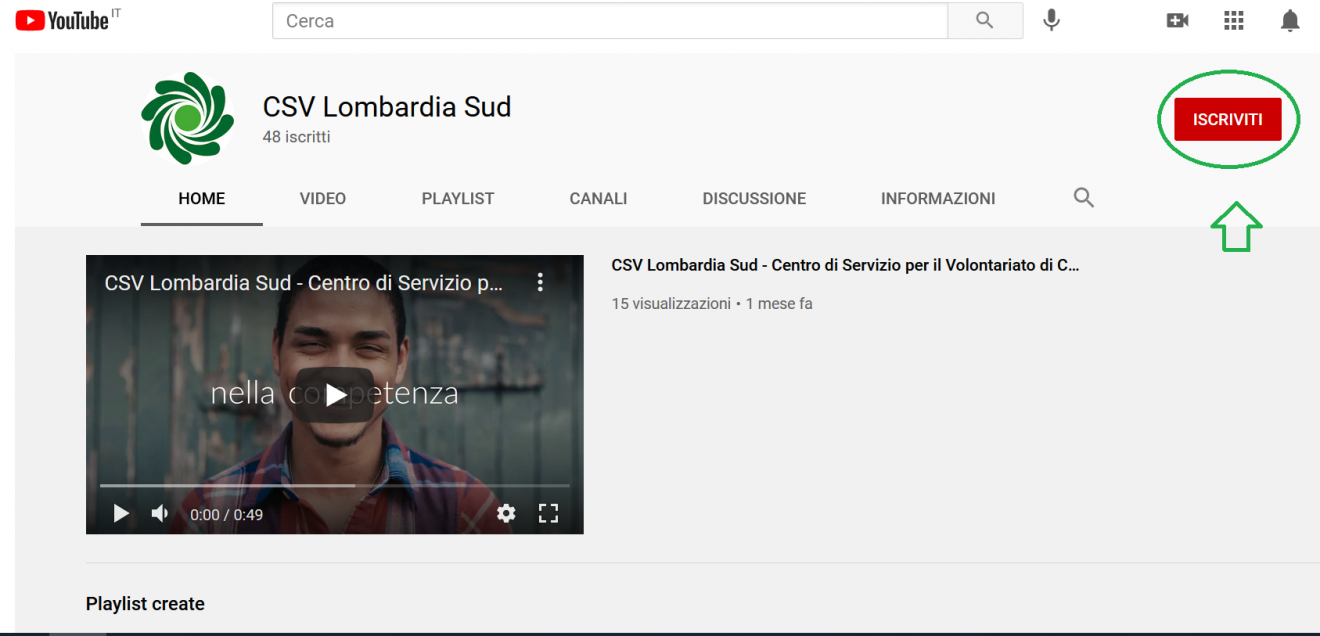
Task: Play video using large center play button
Action: (335, 395)
